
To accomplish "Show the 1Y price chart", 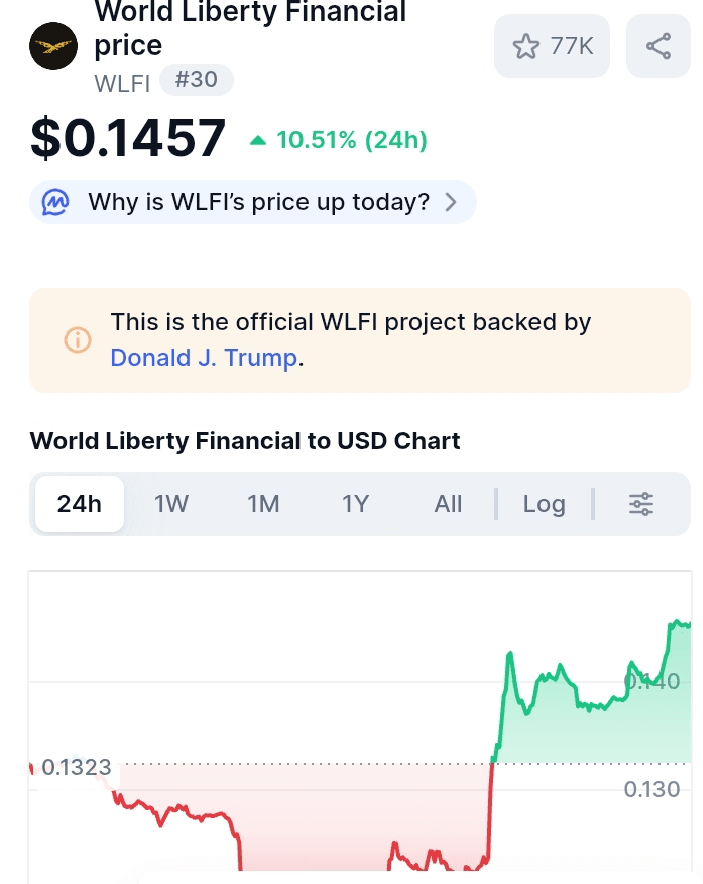I will point(355,504).
